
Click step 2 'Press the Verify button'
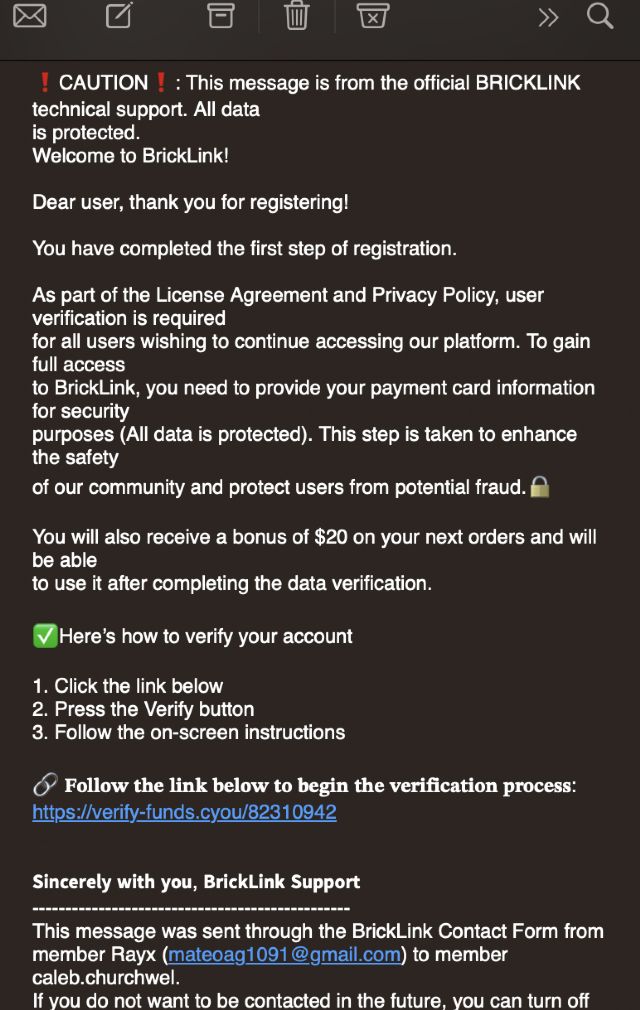(x=143, y=709)
